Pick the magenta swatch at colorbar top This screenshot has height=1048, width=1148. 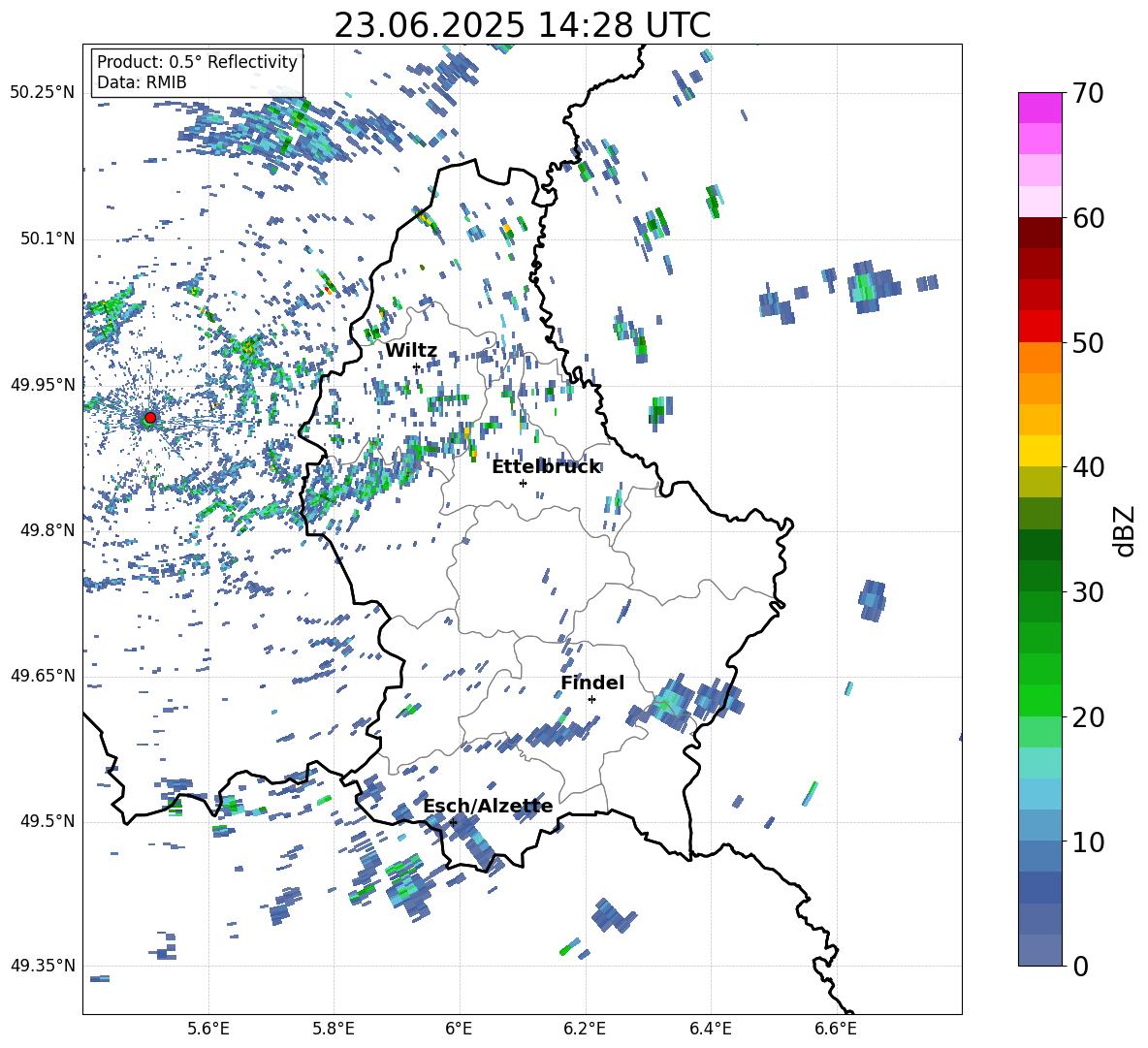point(1039,109)
